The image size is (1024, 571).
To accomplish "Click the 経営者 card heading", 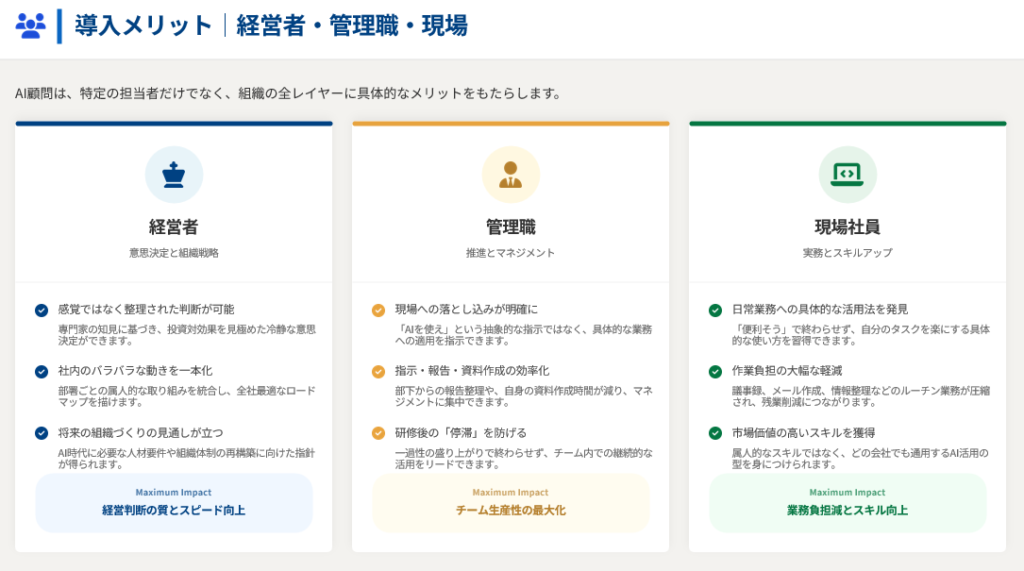I will 174,227.
